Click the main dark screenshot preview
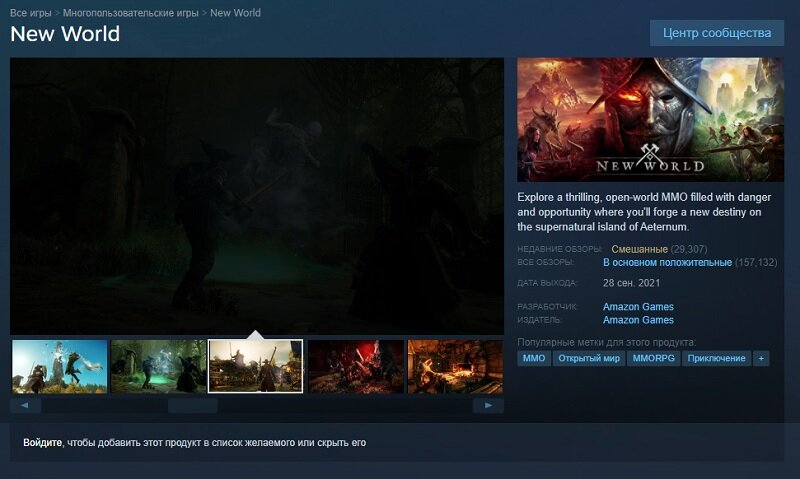The height and width of the screenshot is (479, 800). 257,196
